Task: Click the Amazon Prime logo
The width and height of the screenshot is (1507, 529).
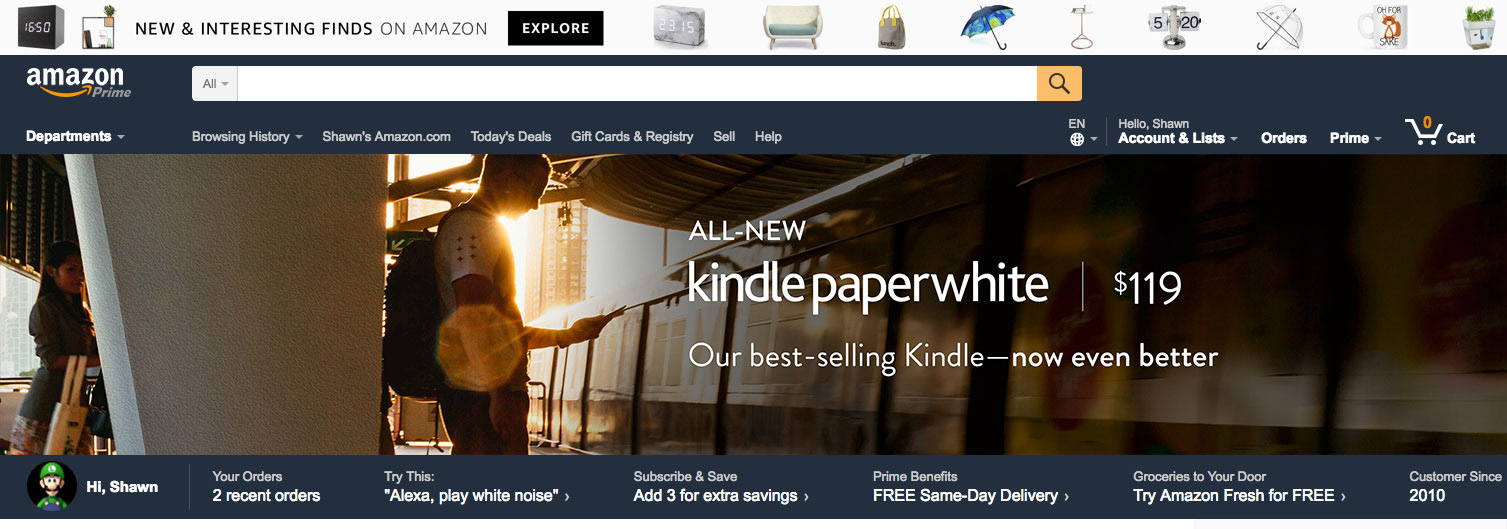Action: pos(77,82)
